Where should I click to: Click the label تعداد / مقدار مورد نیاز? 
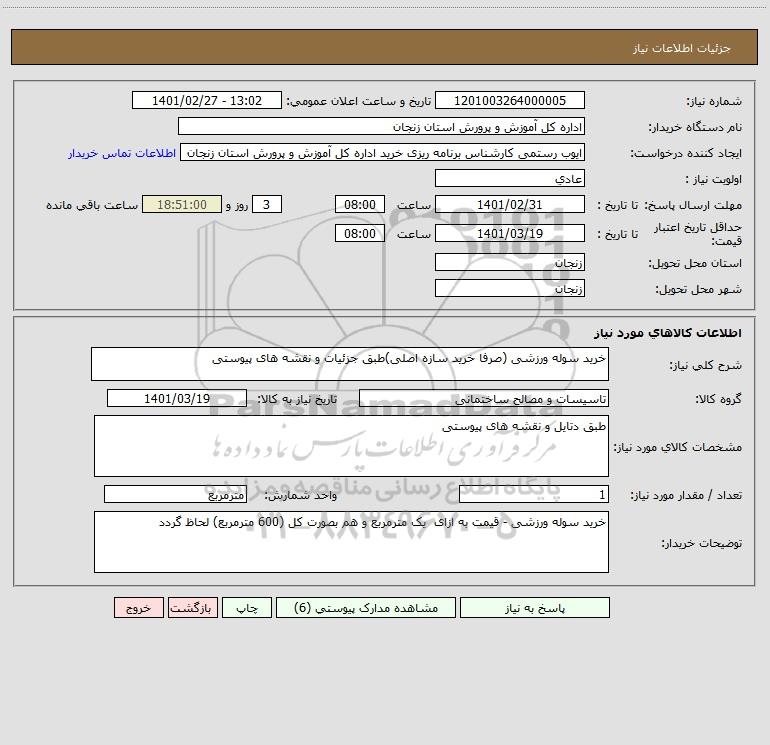click(686, 495)
